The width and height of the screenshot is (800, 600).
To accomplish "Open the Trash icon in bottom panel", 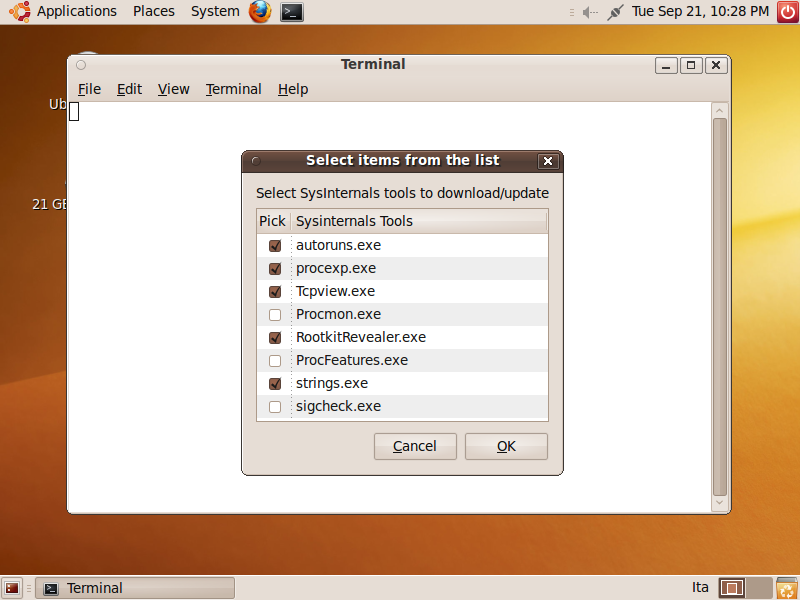I will coord(787,588).
